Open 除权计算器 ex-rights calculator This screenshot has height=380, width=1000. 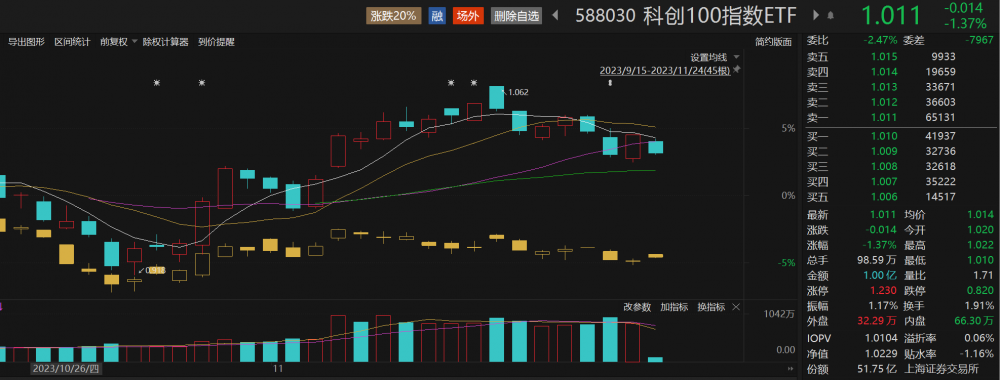click(x=166, y=42)
